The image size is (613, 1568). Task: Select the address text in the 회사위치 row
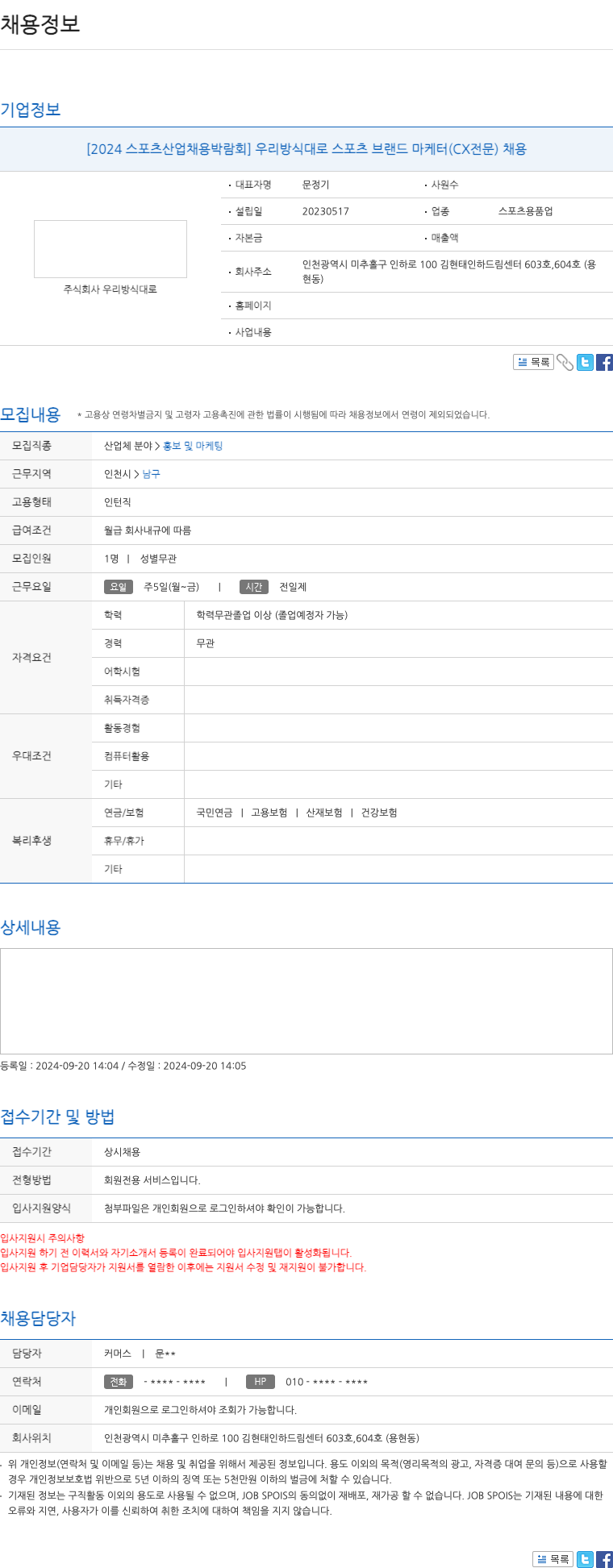(262, 1438)
